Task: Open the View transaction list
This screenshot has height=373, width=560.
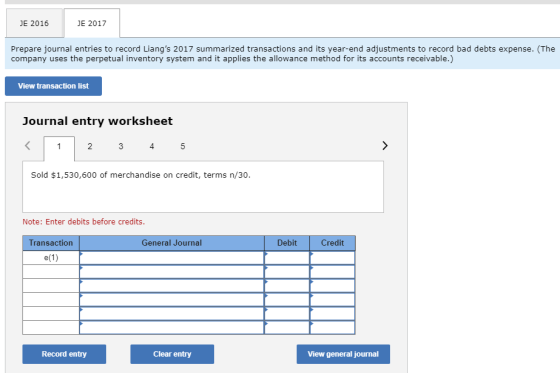Action: tap(53, 86)
